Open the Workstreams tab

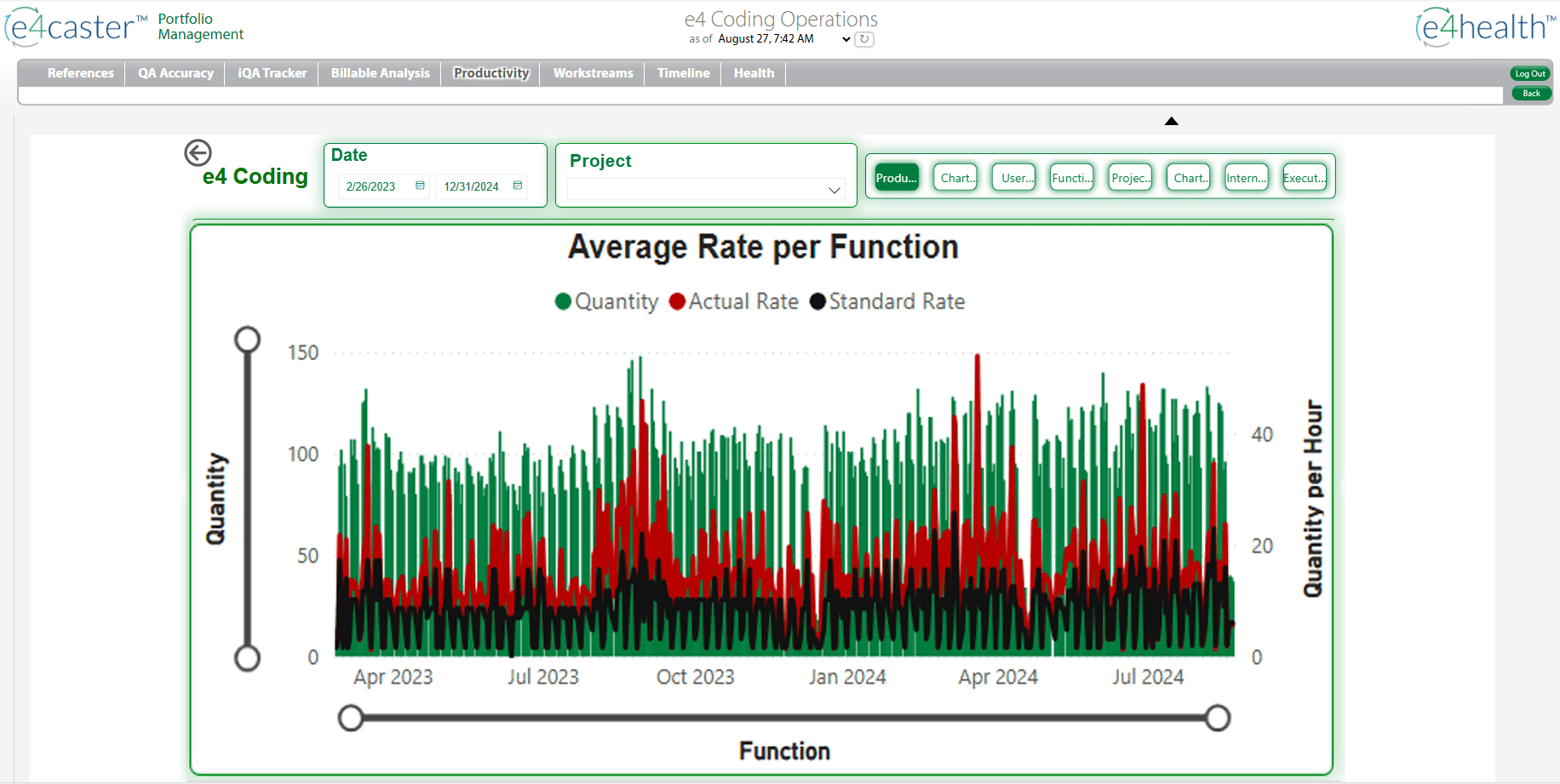tap(594, 73)
